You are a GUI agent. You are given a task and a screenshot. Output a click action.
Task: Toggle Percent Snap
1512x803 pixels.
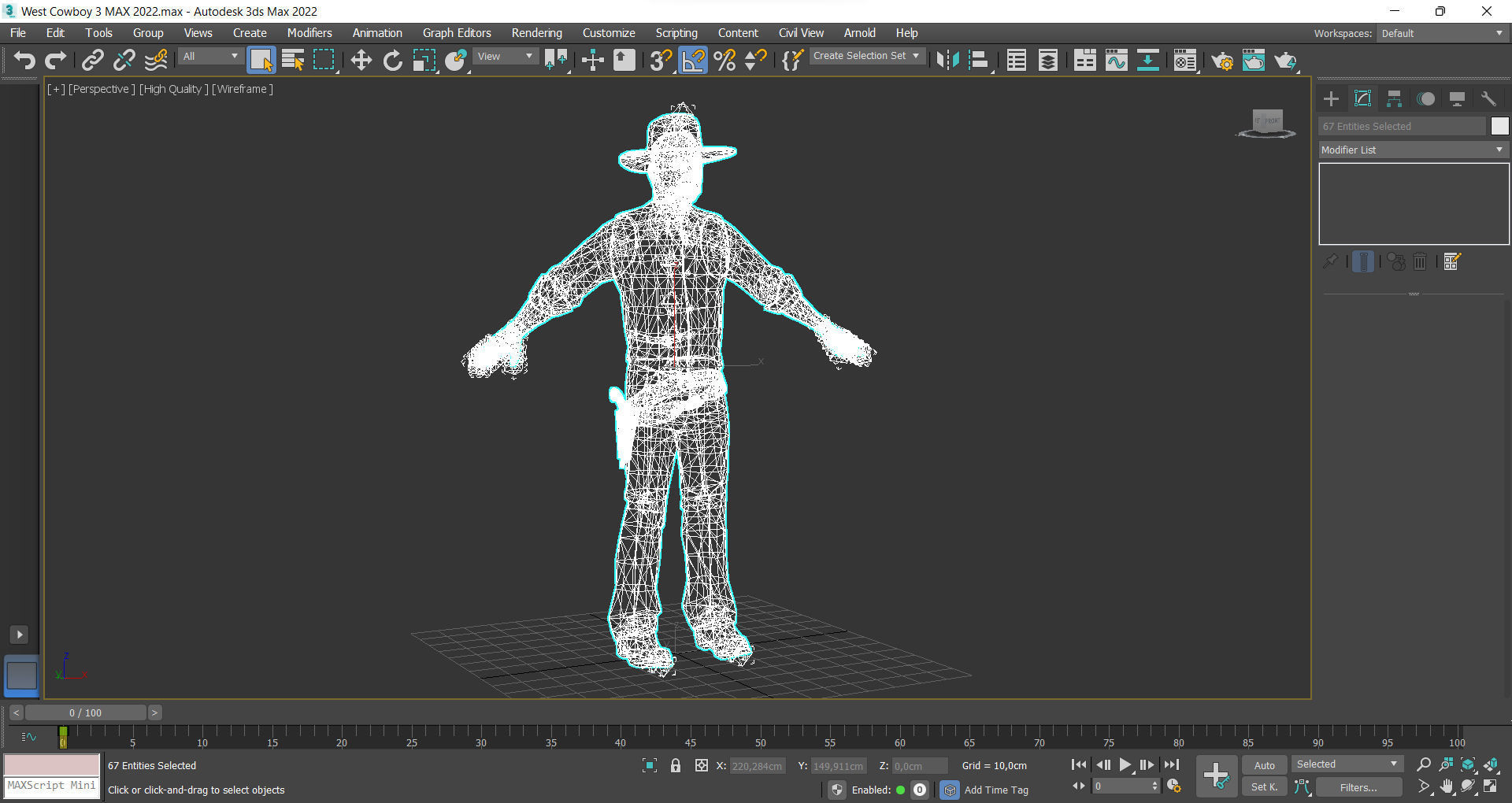pos(724,60)
